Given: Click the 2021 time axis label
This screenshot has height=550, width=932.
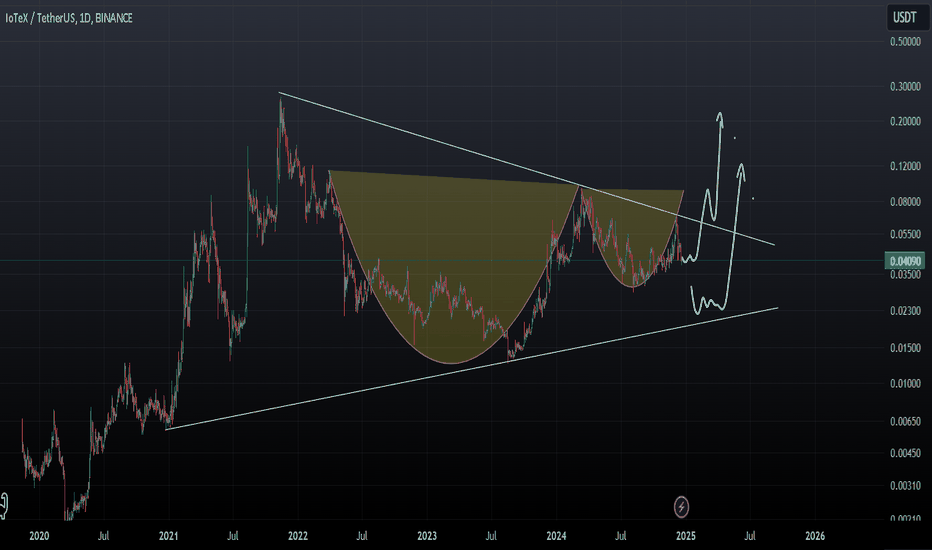Looking at the screenshot, I should pyautogui.click(x=169, y=536).
